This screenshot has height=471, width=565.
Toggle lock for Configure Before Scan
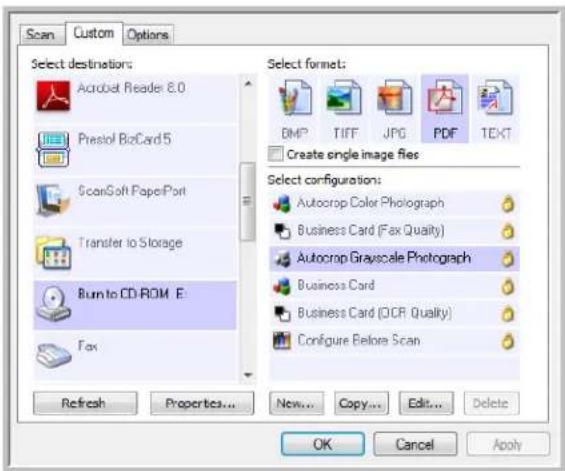[x=508, y=341]
